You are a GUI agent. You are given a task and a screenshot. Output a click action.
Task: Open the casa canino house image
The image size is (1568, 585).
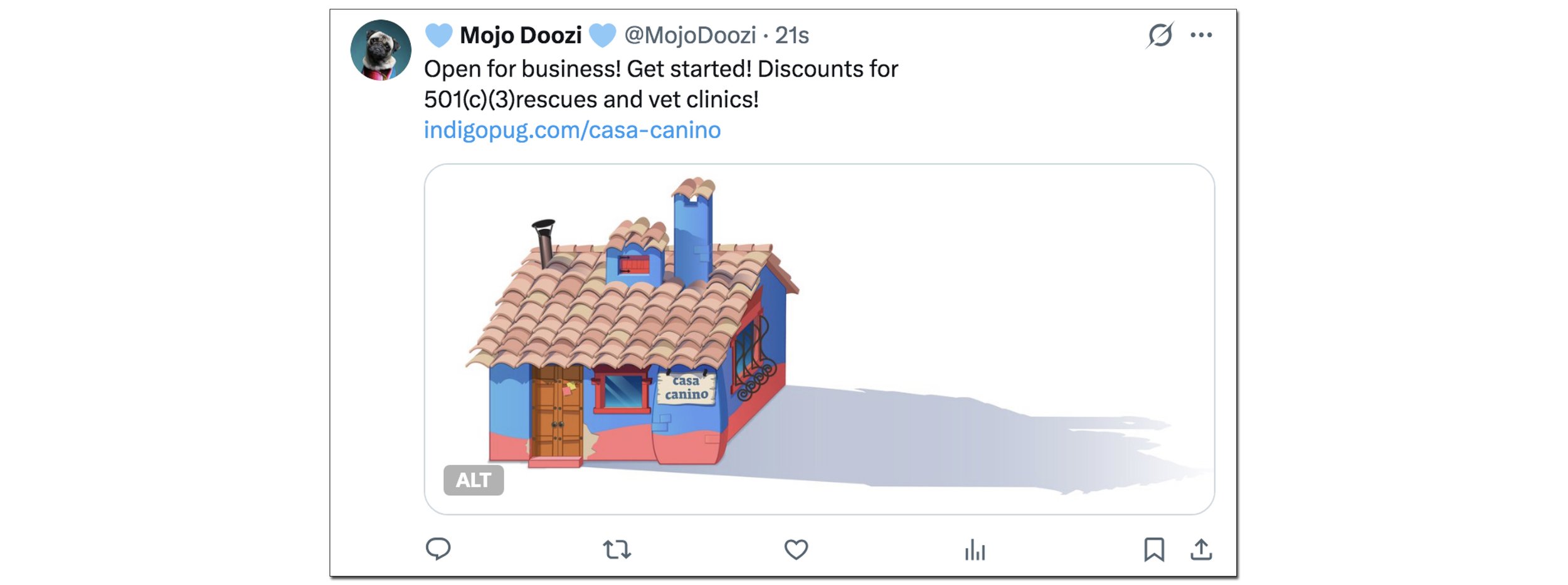pos(819,339)
